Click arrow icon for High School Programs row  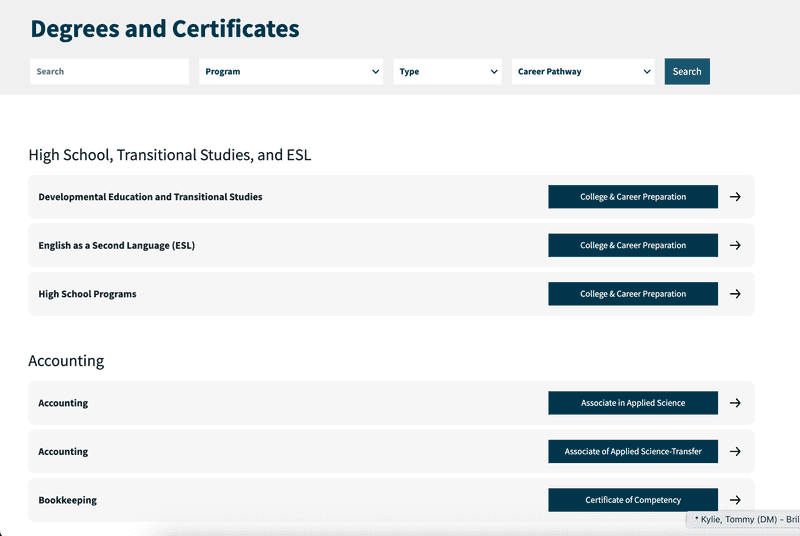(735, 294)
